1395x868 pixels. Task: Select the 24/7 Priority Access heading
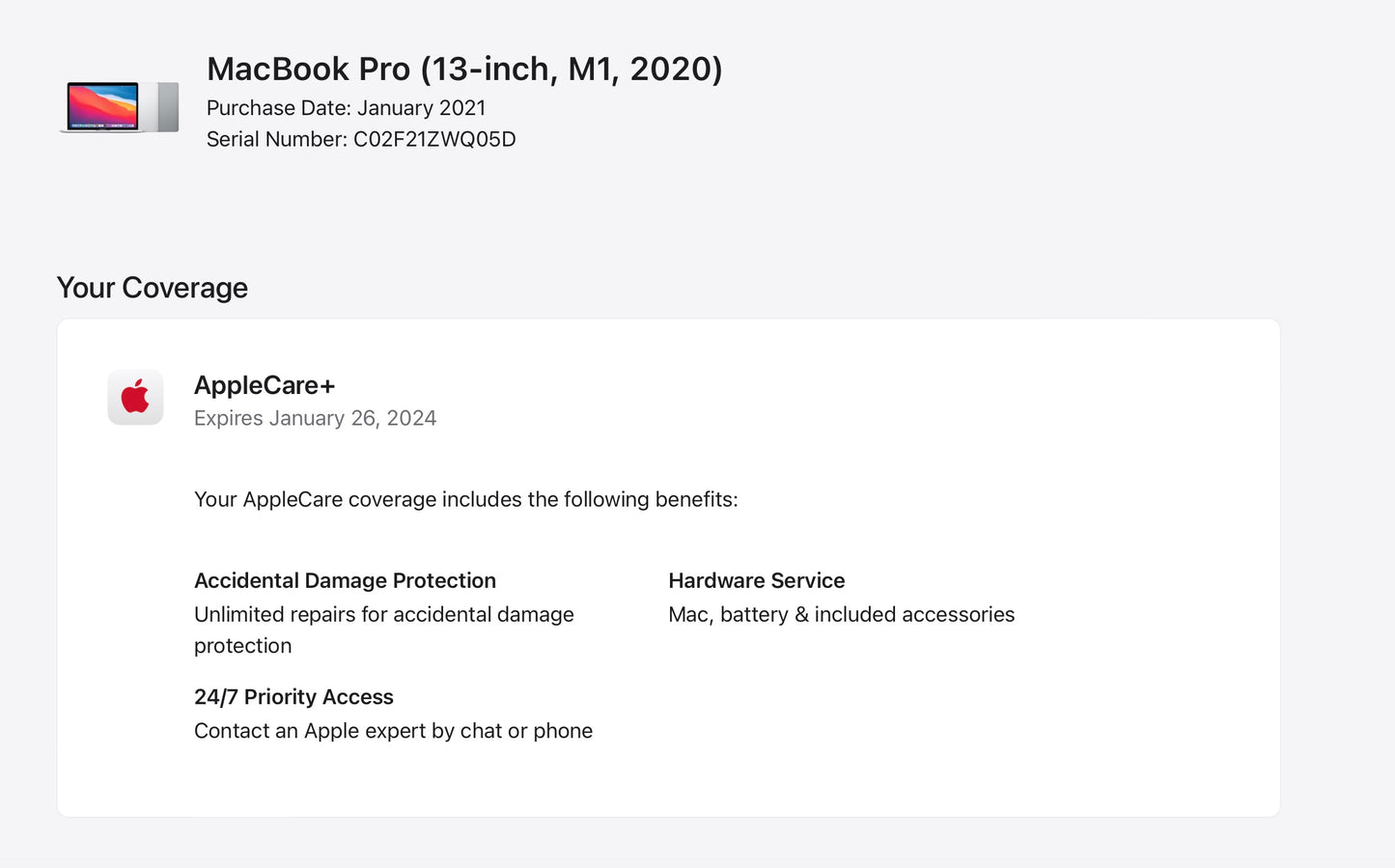pos(293,697)
